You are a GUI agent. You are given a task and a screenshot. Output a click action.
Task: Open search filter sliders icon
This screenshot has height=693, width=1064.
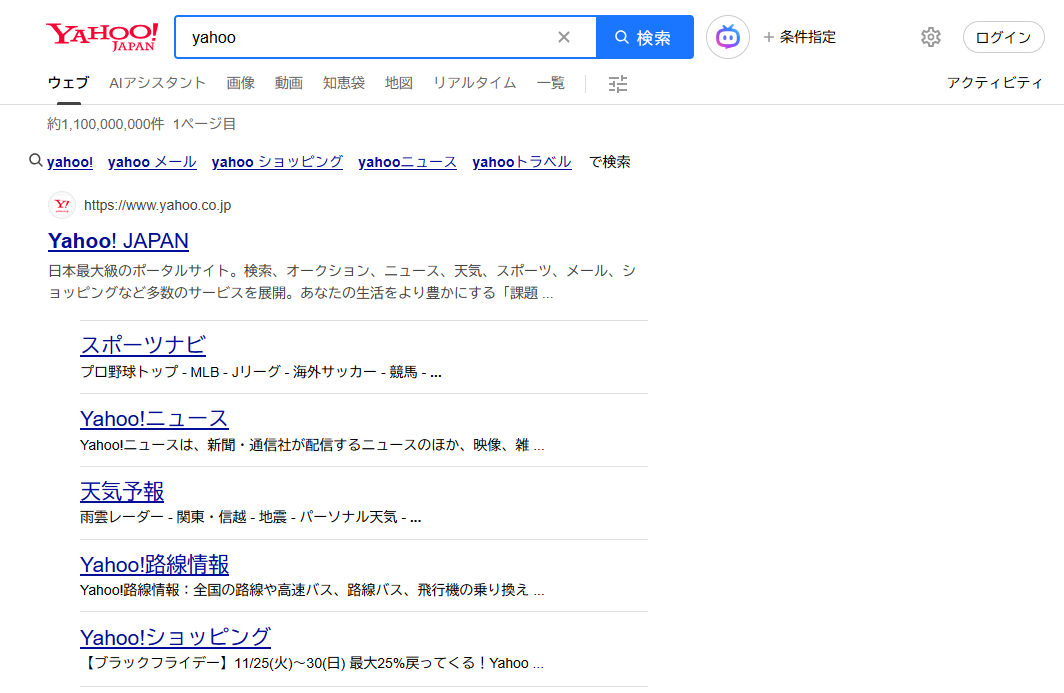click(x=618, y=84)
